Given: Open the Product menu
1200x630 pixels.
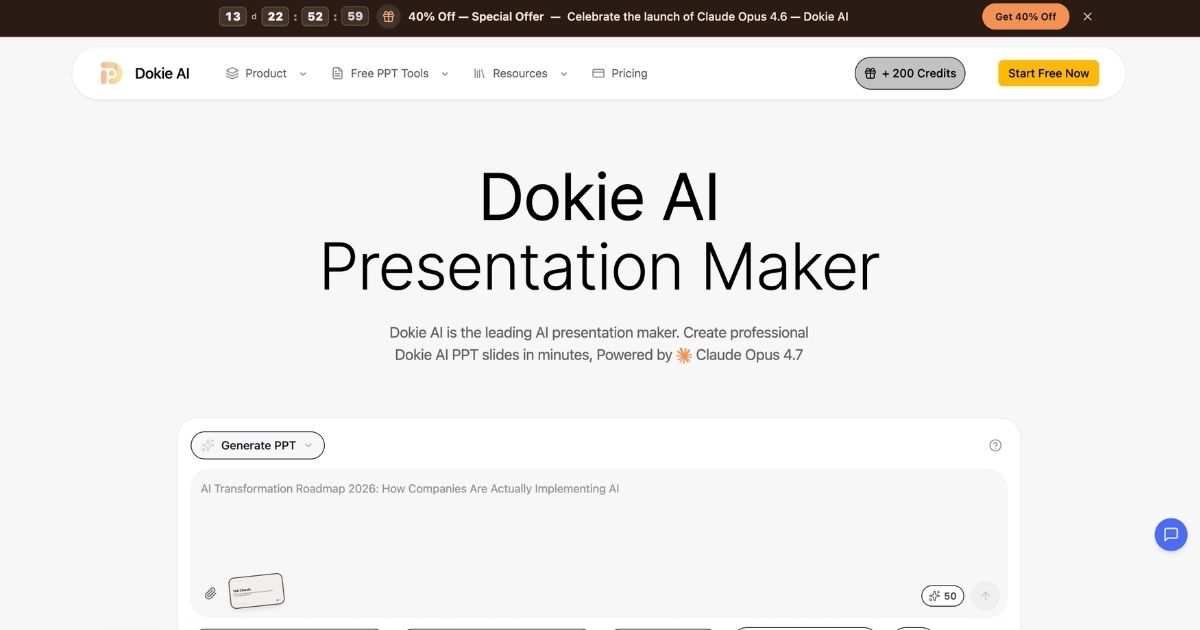Looking at the screenshot, I should [x=266, y=73].
